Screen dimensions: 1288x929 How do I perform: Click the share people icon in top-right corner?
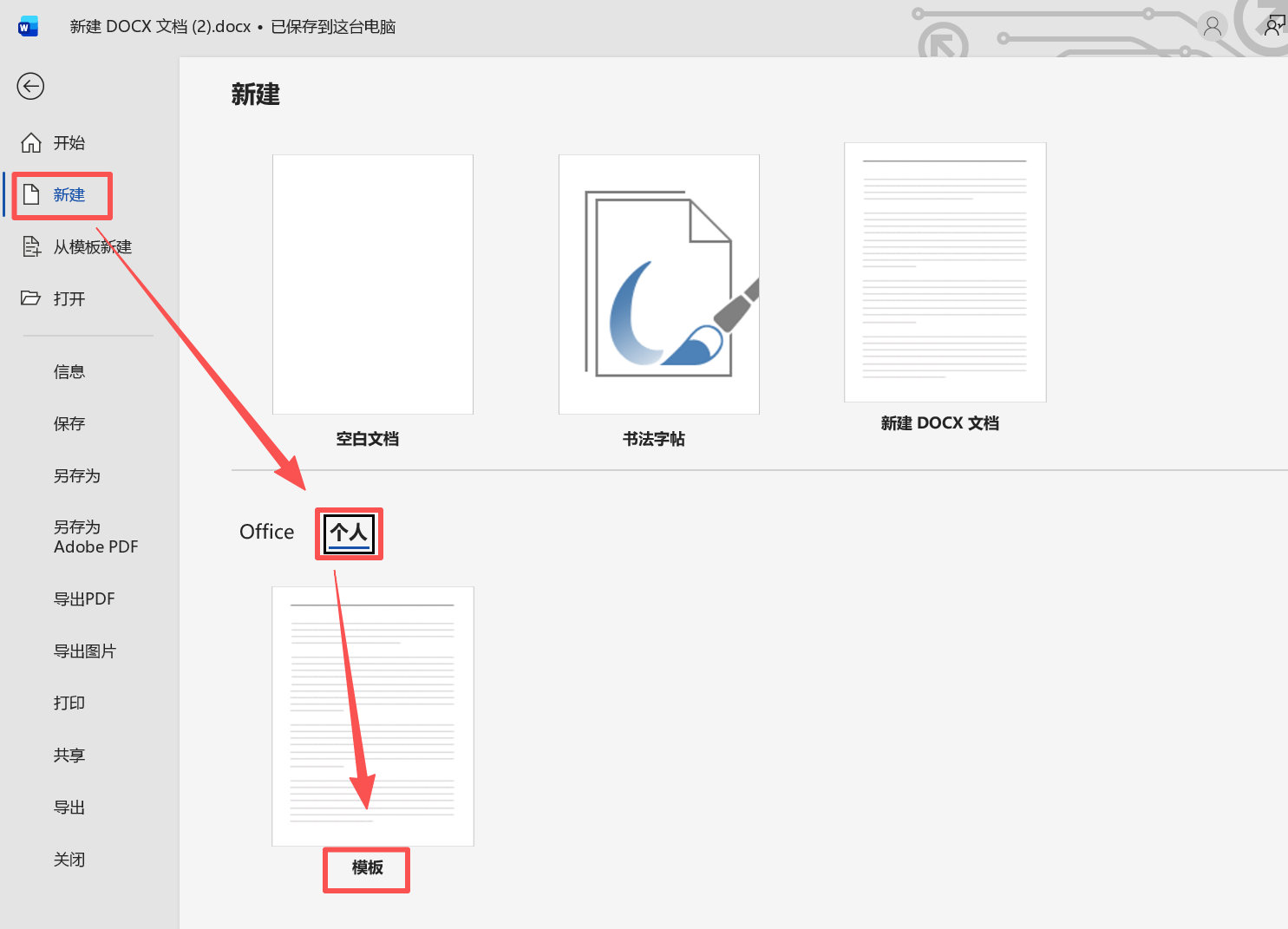(1274, 26)
